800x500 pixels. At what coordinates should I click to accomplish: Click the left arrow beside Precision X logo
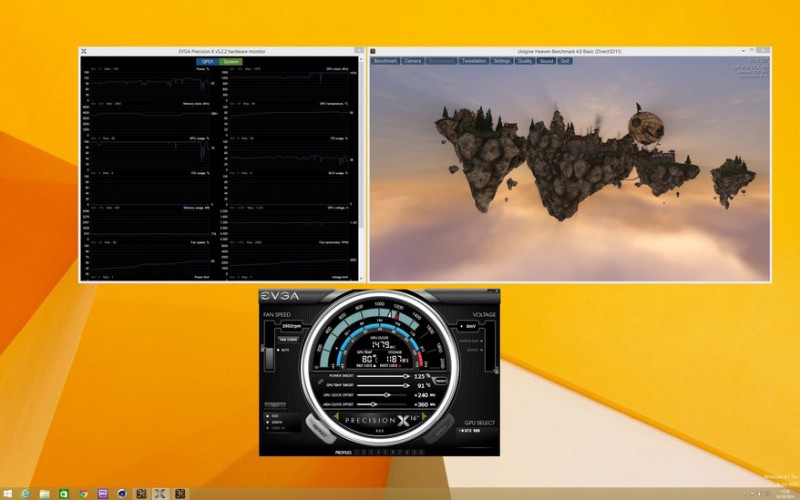pos(337,416)
